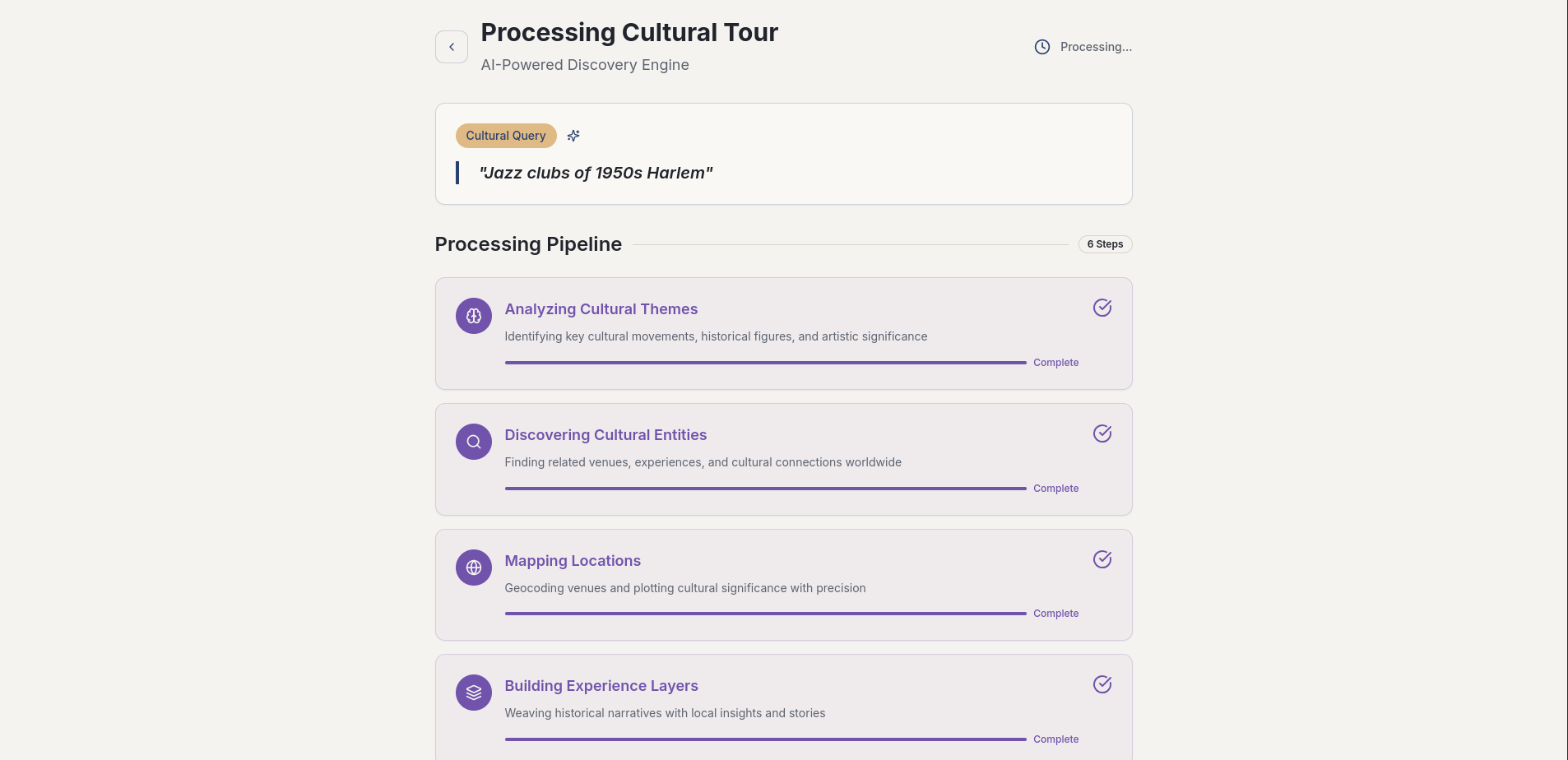The image size is (1568, 760).
Task: Select the Mapping Locations step title
Action: coord(573,561)
